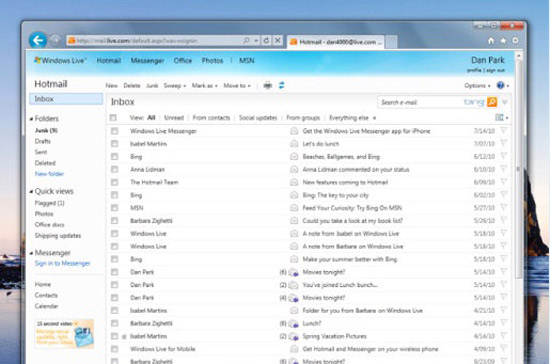This screenshot has width=550, height=364.
Task: Open the Options dropdown
Action: click(x=477, y=86)
